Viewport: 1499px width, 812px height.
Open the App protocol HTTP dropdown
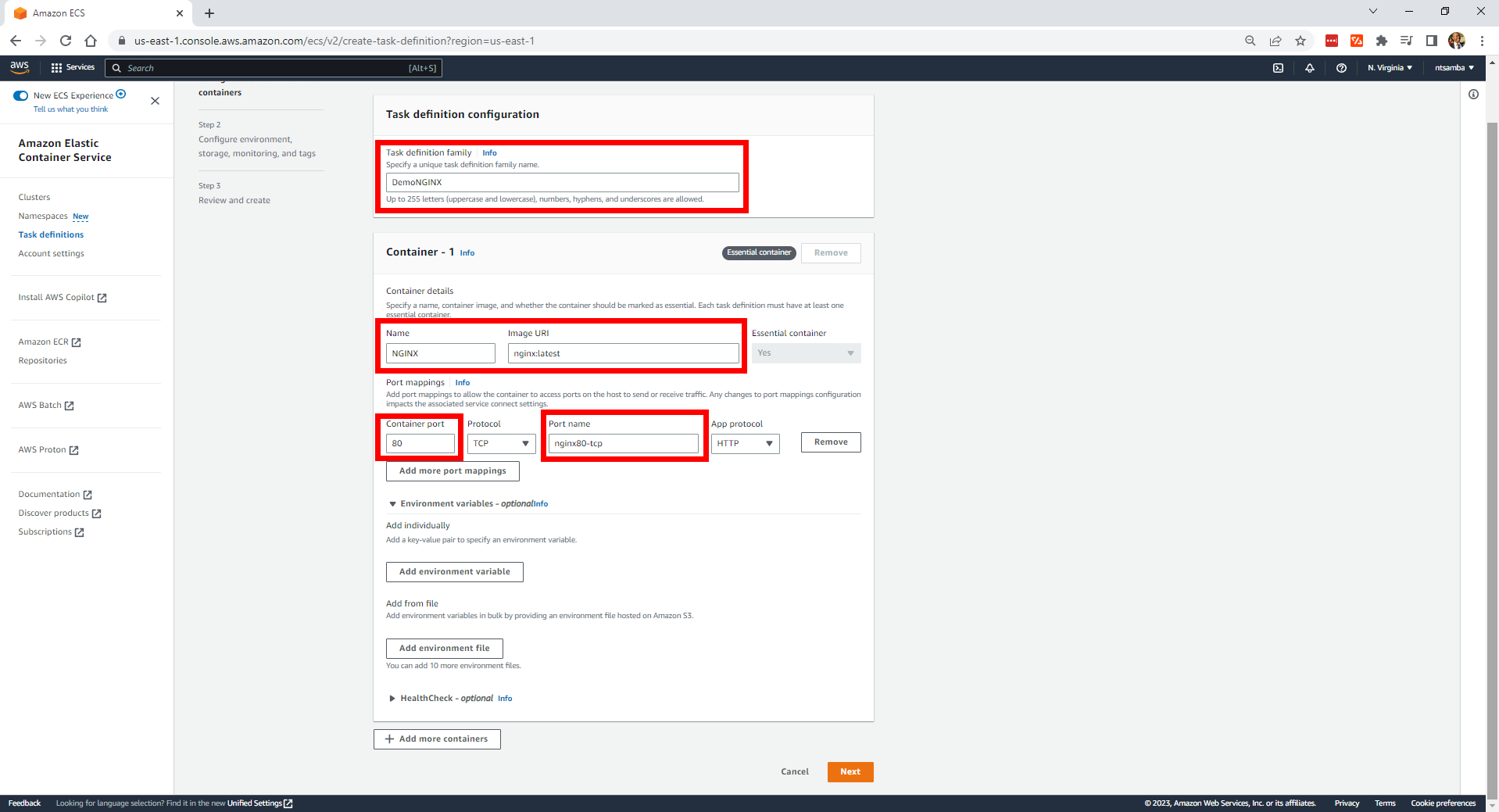pos(745,443)
